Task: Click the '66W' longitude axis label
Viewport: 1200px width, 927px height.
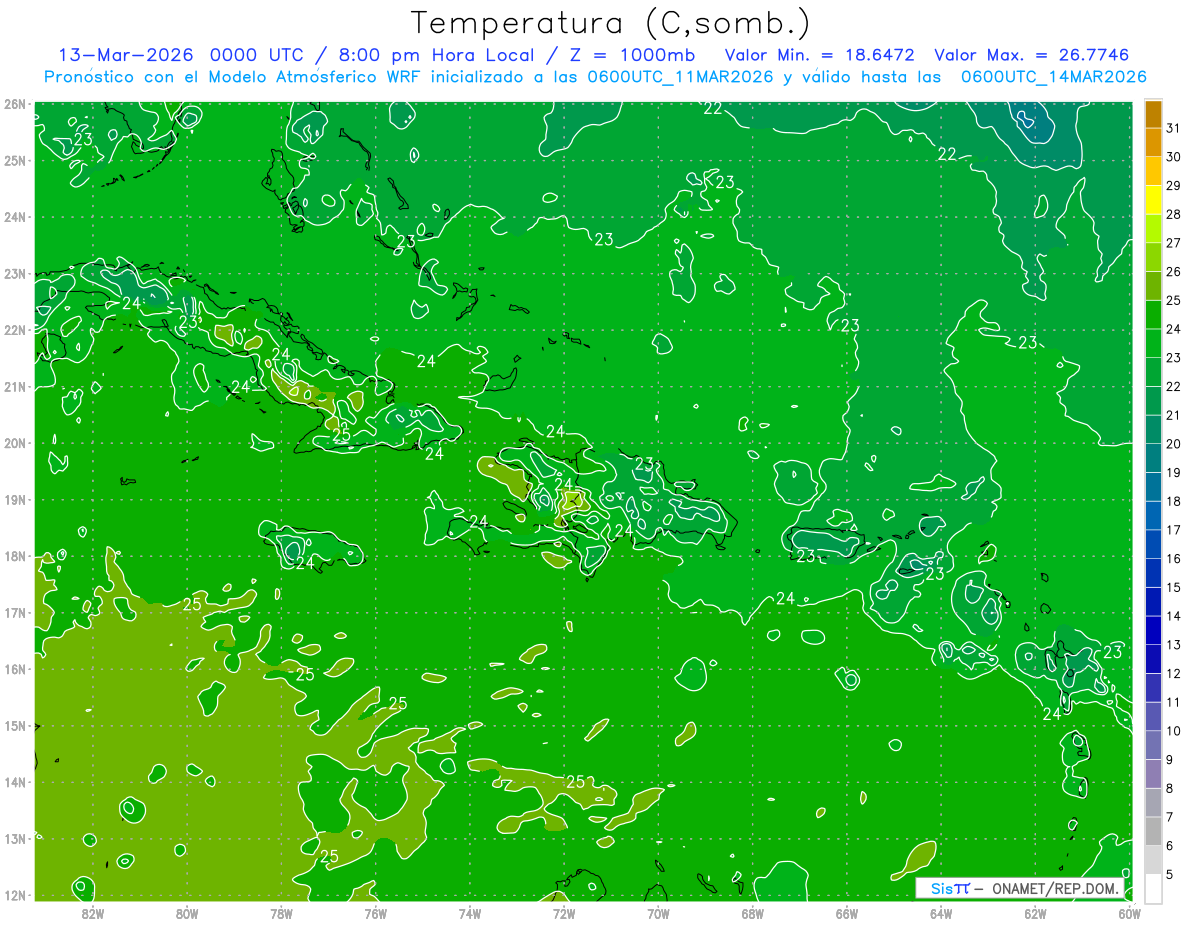Action: coord(847,913)
